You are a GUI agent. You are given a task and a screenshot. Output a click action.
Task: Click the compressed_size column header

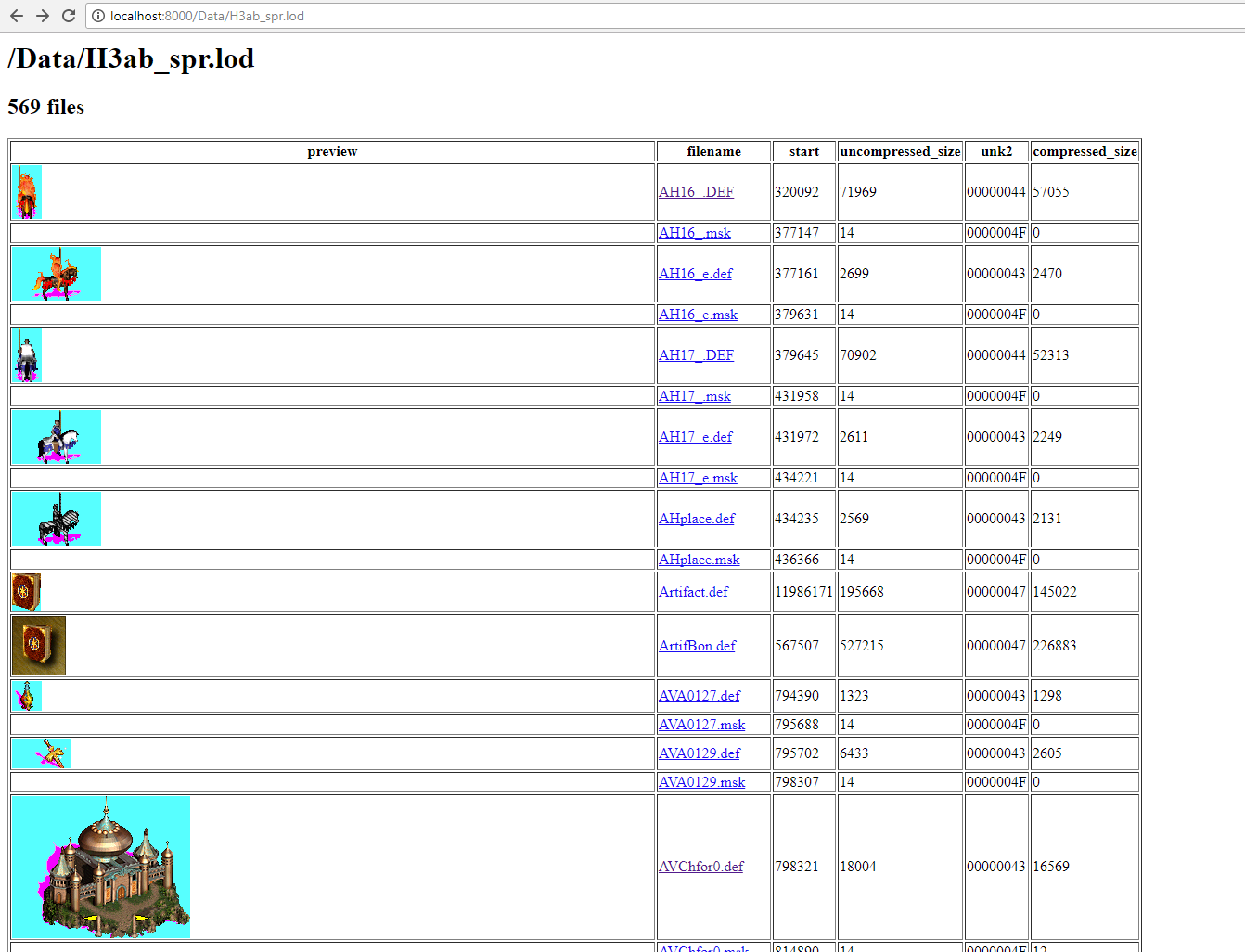coord(1085,151)
